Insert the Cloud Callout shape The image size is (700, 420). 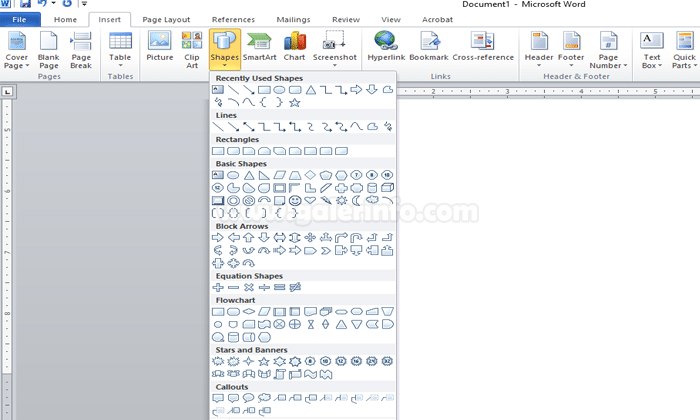(264, 398)
